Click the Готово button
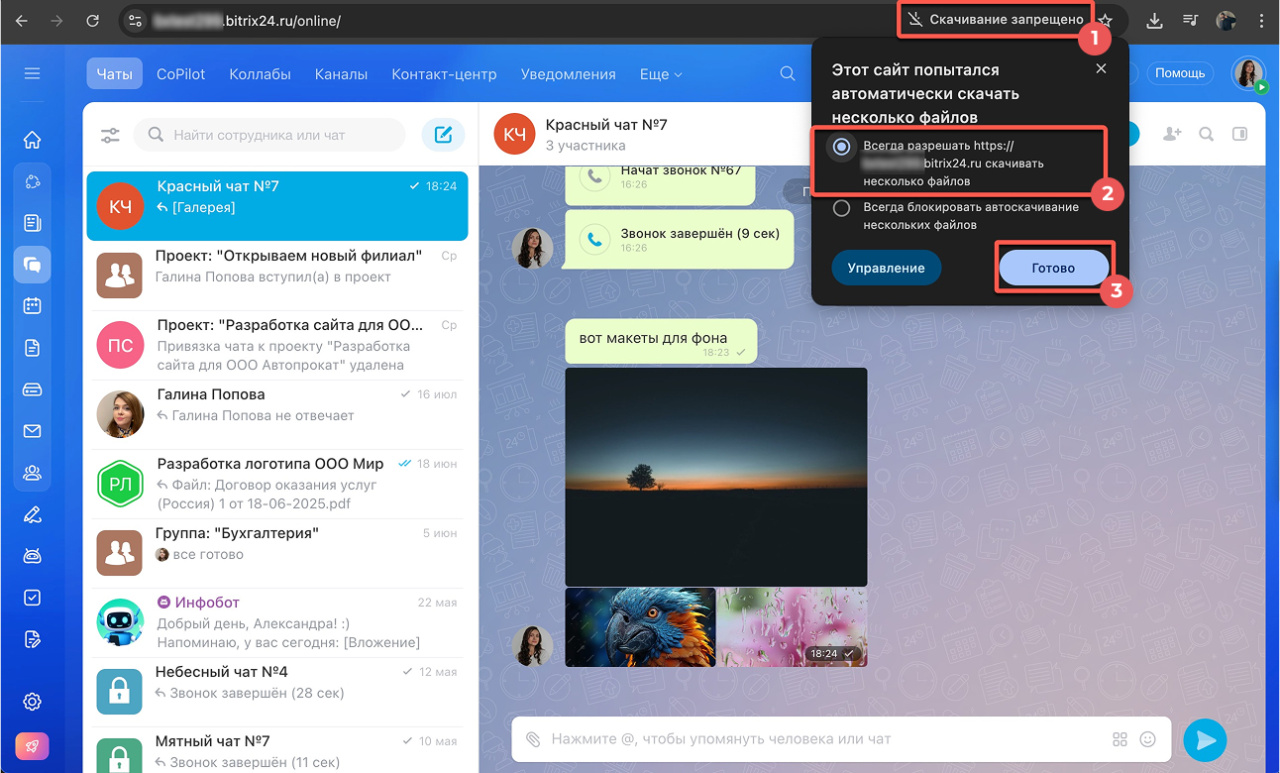The height and width of the screenshot is (773, 1280). [x=1053, y=268]
